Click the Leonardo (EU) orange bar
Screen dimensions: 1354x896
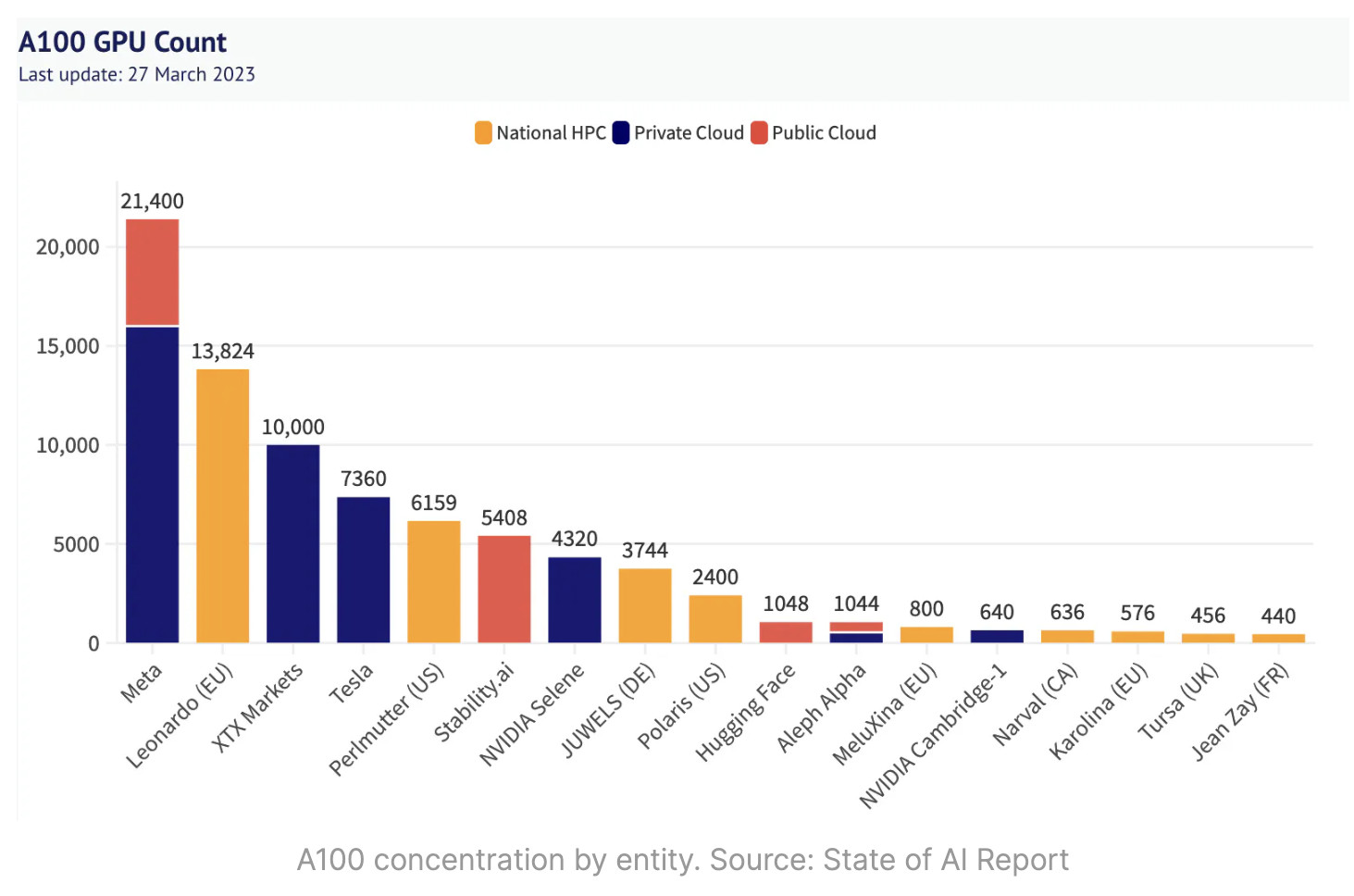click(x=223, y=505)
